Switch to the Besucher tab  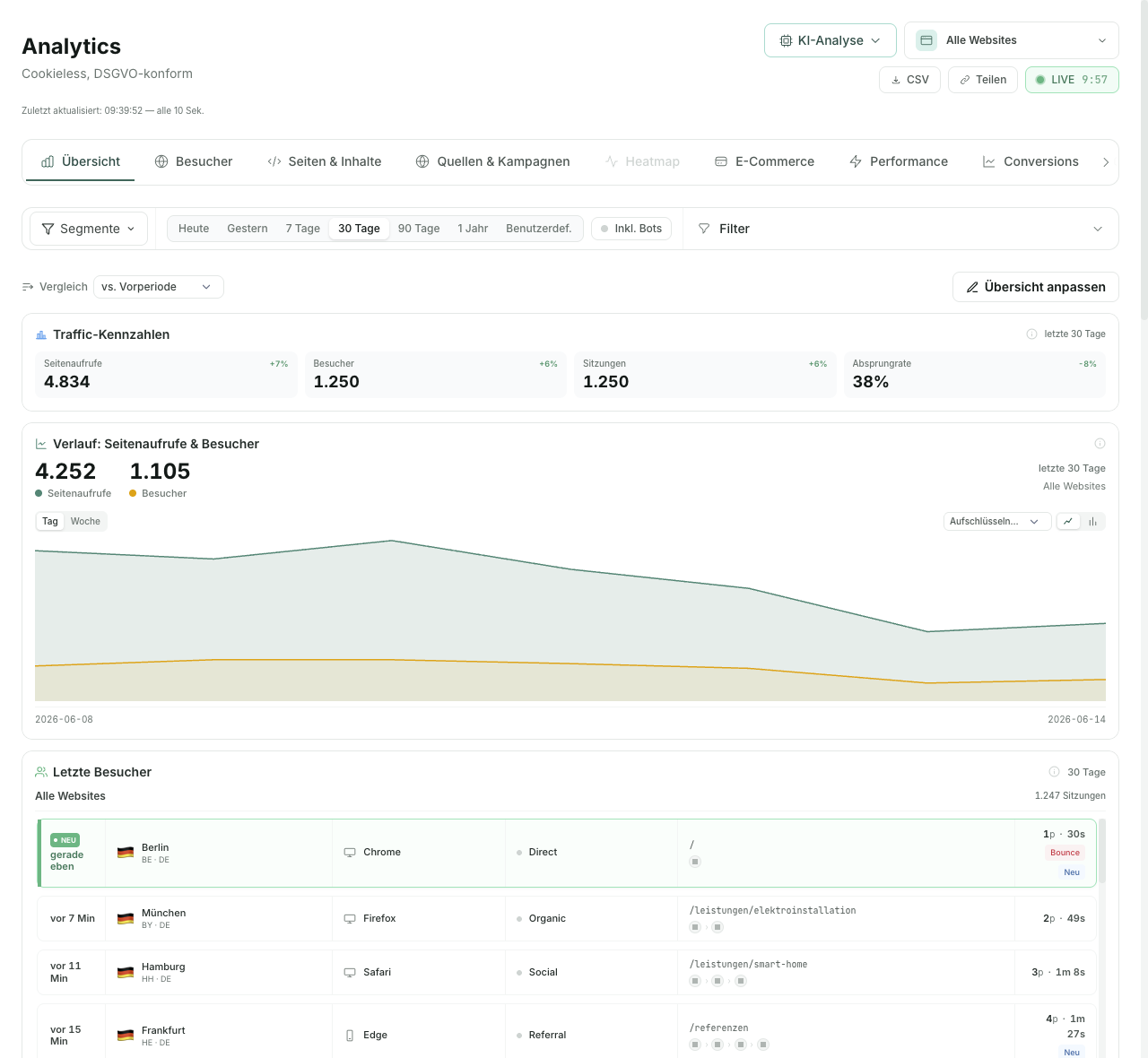pyautogui.click(x=194, y=161)
